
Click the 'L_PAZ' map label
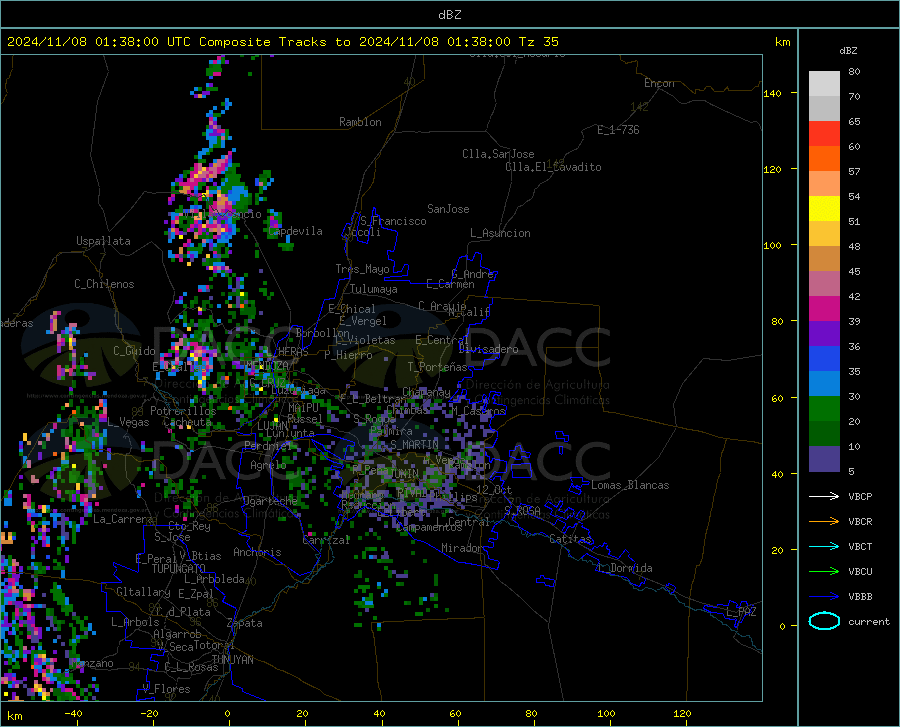(741, 612)
